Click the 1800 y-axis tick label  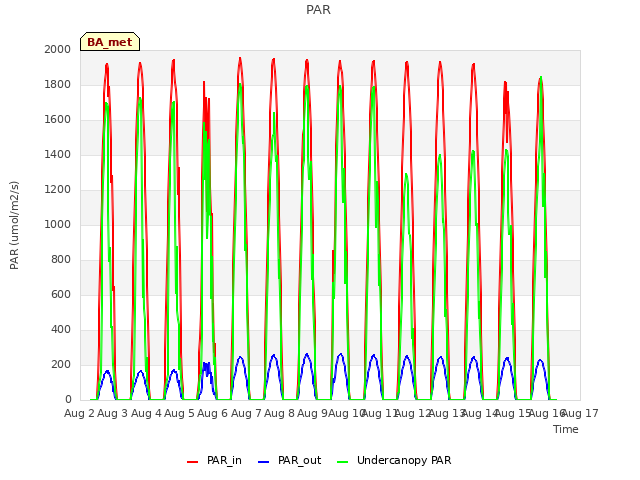coord(58,84)
